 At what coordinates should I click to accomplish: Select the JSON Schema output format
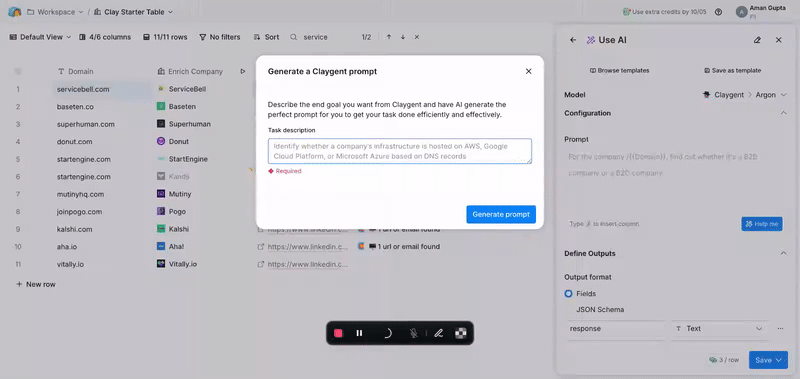[x=600, y=310]
